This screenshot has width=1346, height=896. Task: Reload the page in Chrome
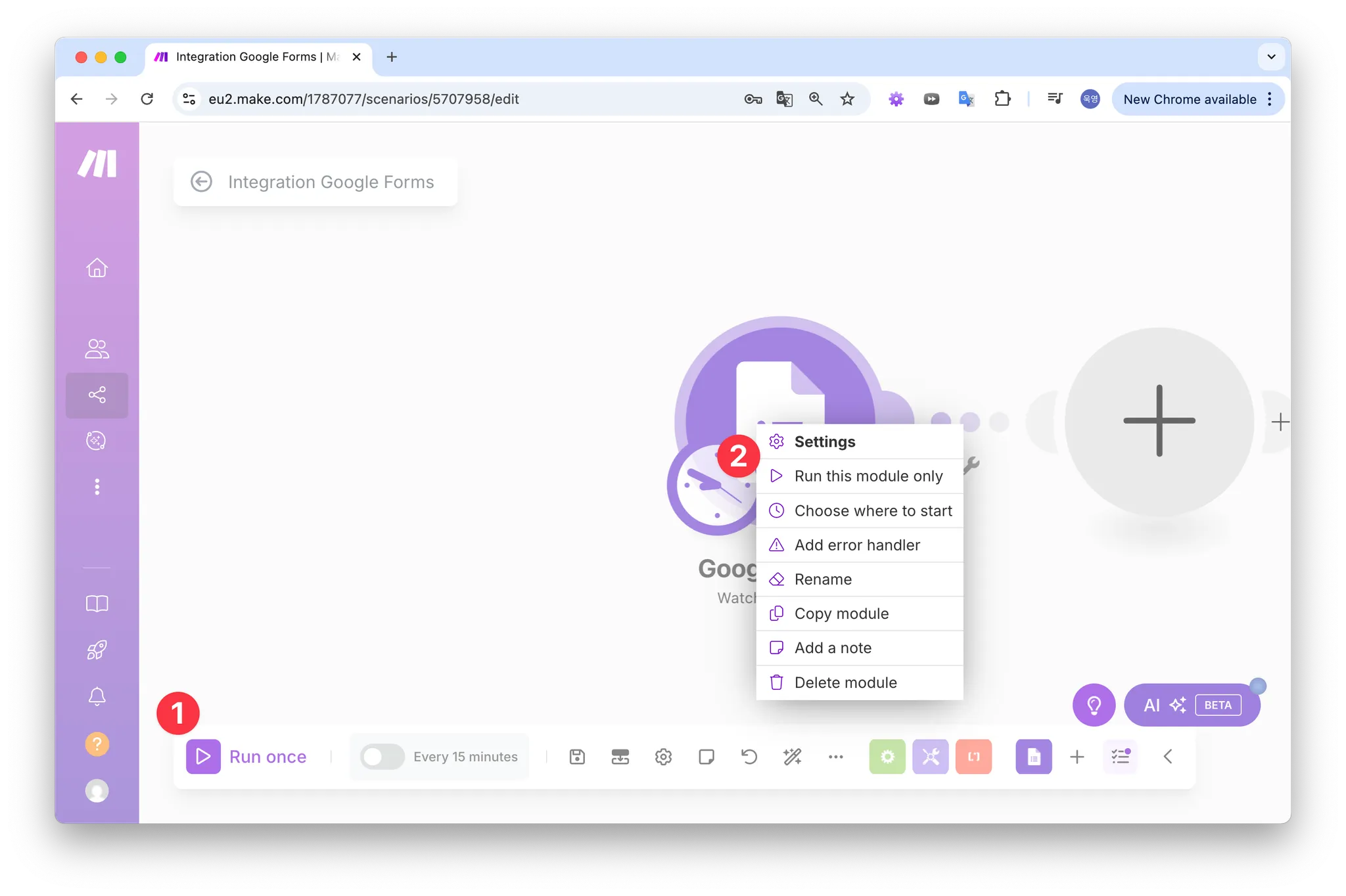tap(147, 99)
